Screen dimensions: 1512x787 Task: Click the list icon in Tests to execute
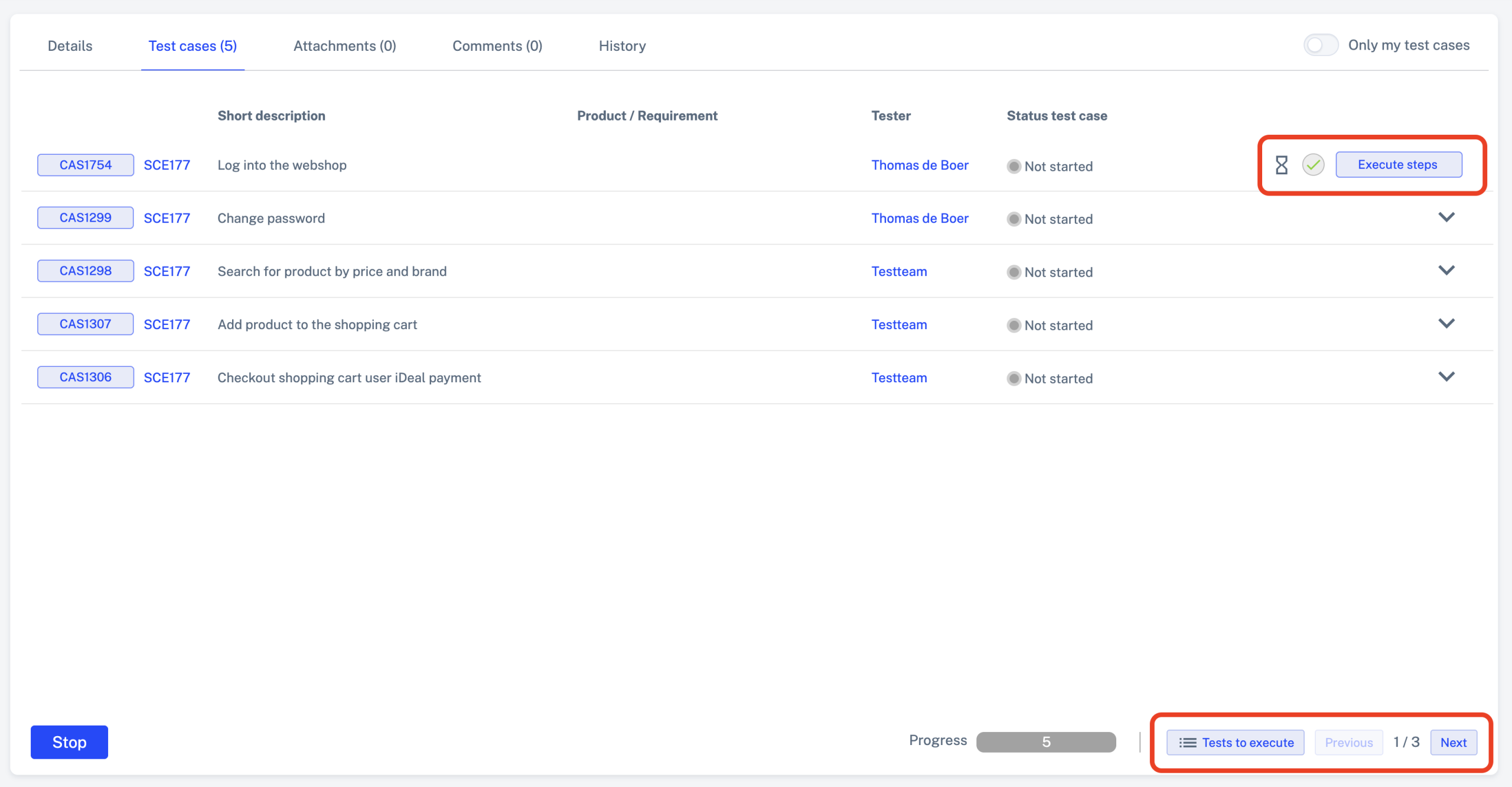(x=1187, y=743)
